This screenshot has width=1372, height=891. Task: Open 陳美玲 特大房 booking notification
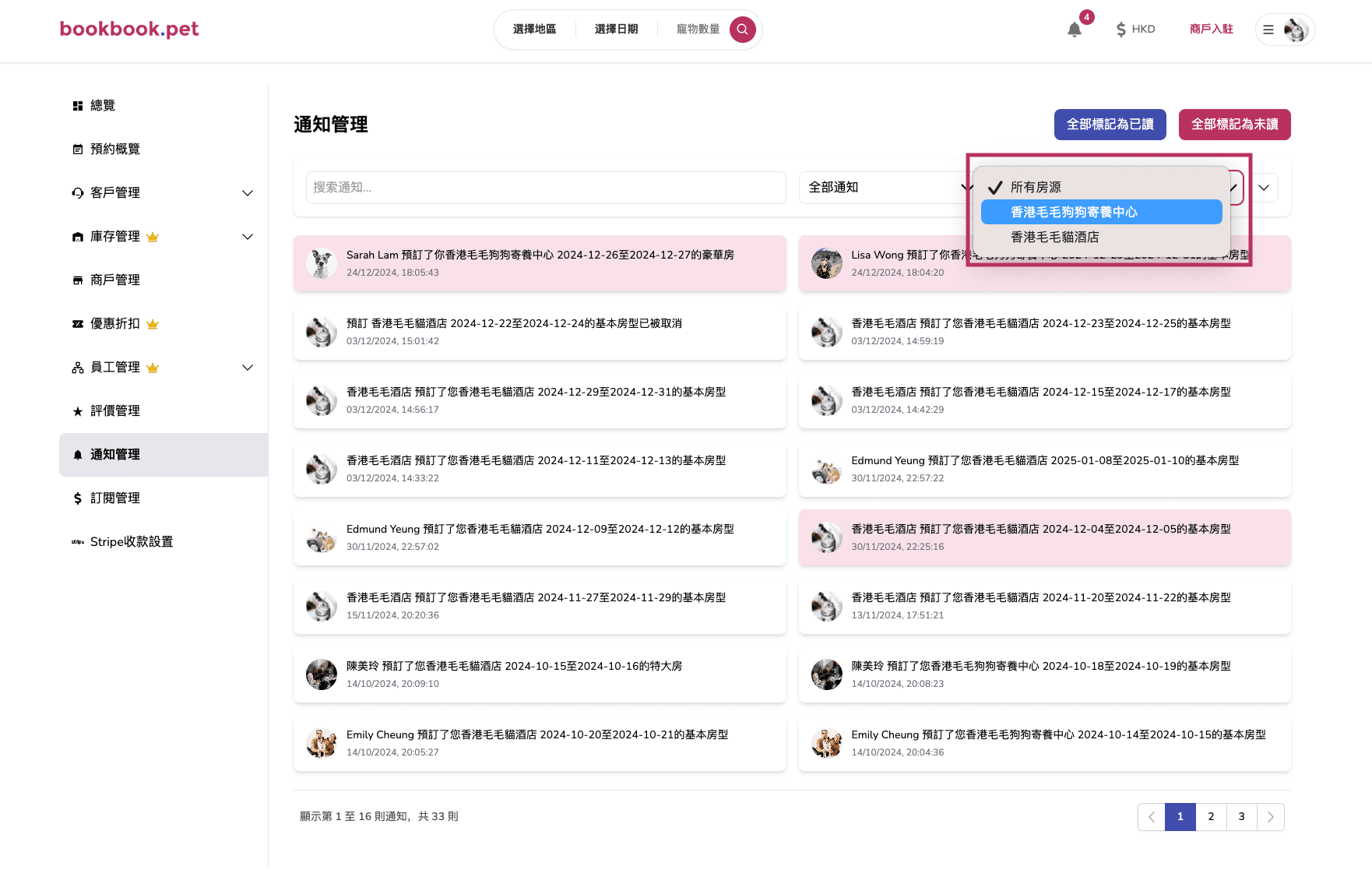(x=540, y=674)
